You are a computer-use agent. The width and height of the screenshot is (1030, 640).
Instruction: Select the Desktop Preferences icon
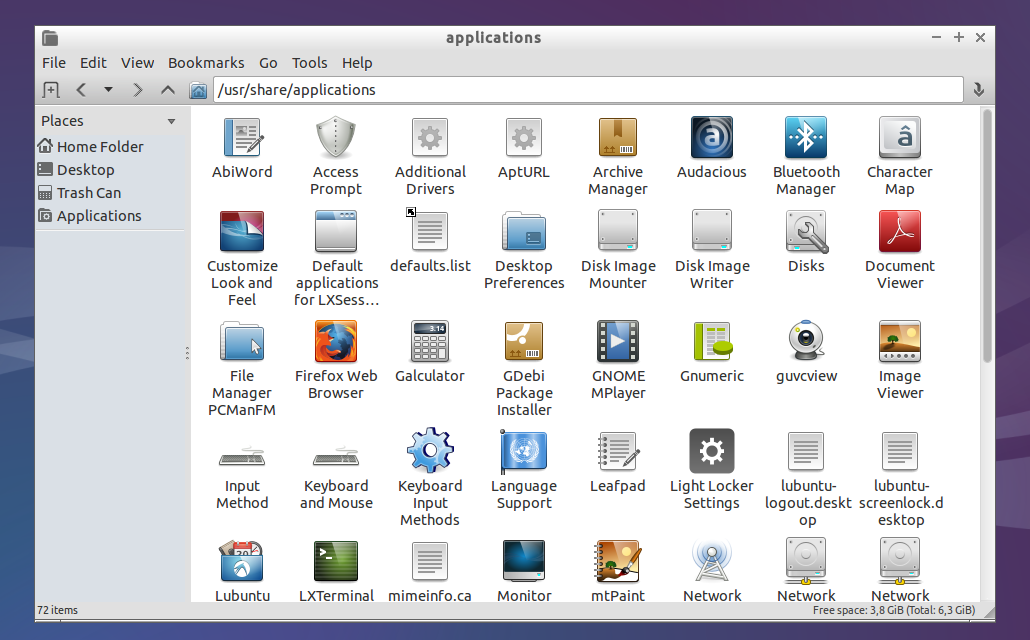coord(524,231)
